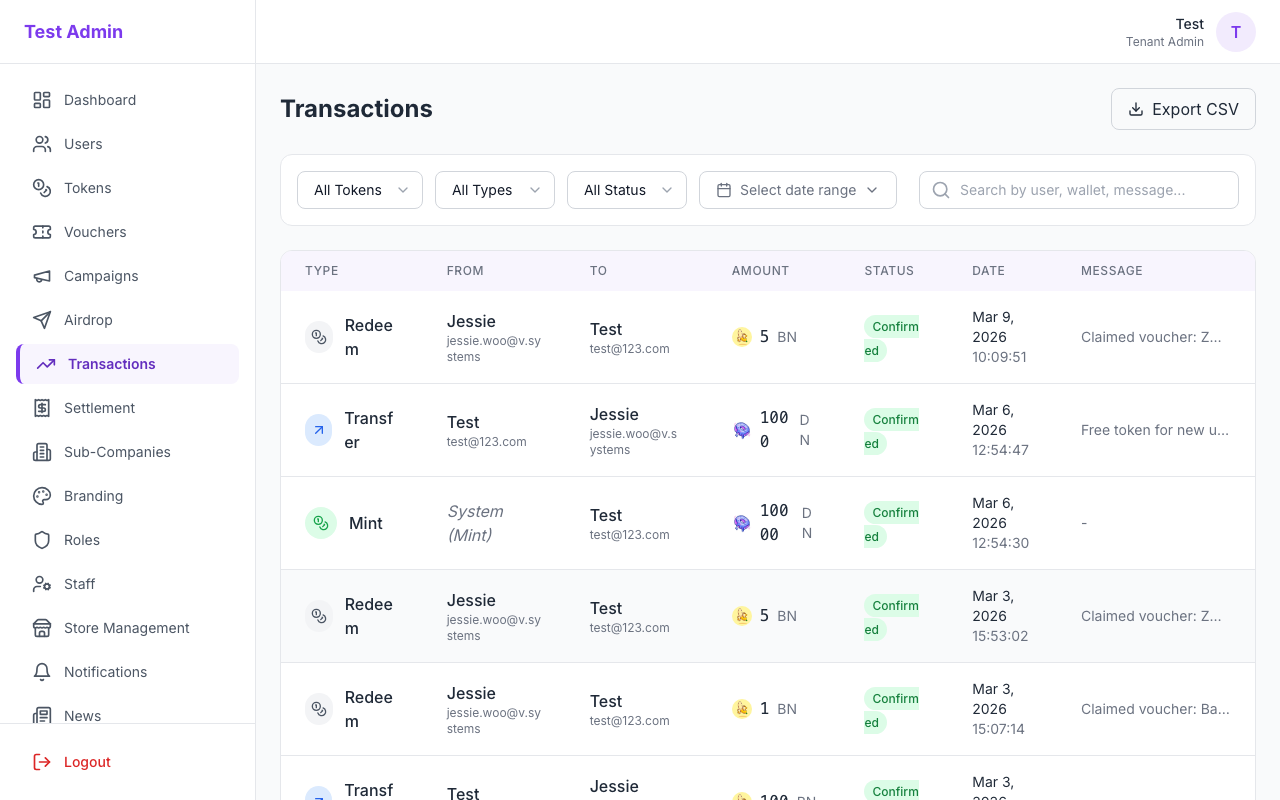Viewport: 1280px width, 800px height.
Task: Open the All Tokens dropdown
Action: coord(359,190)
